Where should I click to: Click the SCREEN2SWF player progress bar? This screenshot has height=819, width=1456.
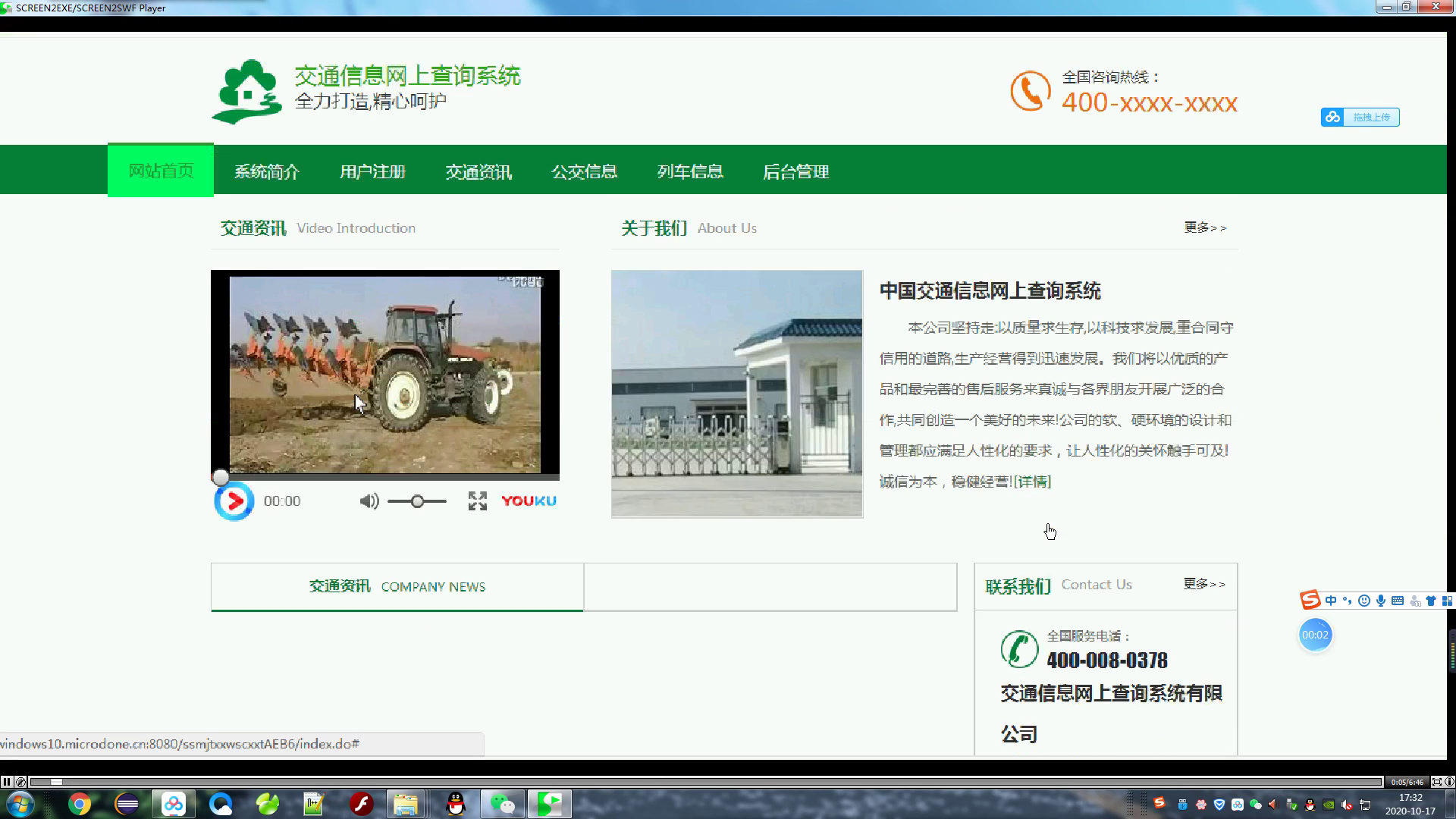pos(706,782)
